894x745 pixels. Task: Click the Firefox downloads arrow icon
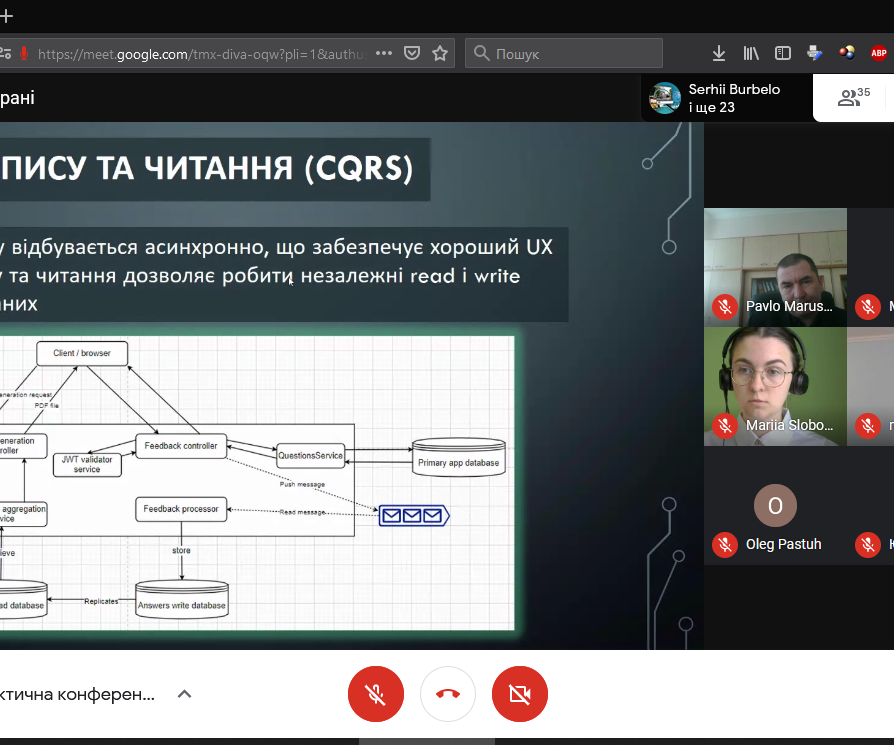tap(718, 53)
